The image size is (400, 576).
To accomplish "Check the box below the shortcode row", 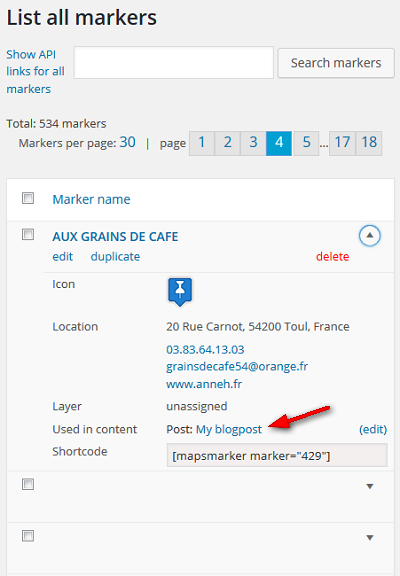I will point(28,484).
